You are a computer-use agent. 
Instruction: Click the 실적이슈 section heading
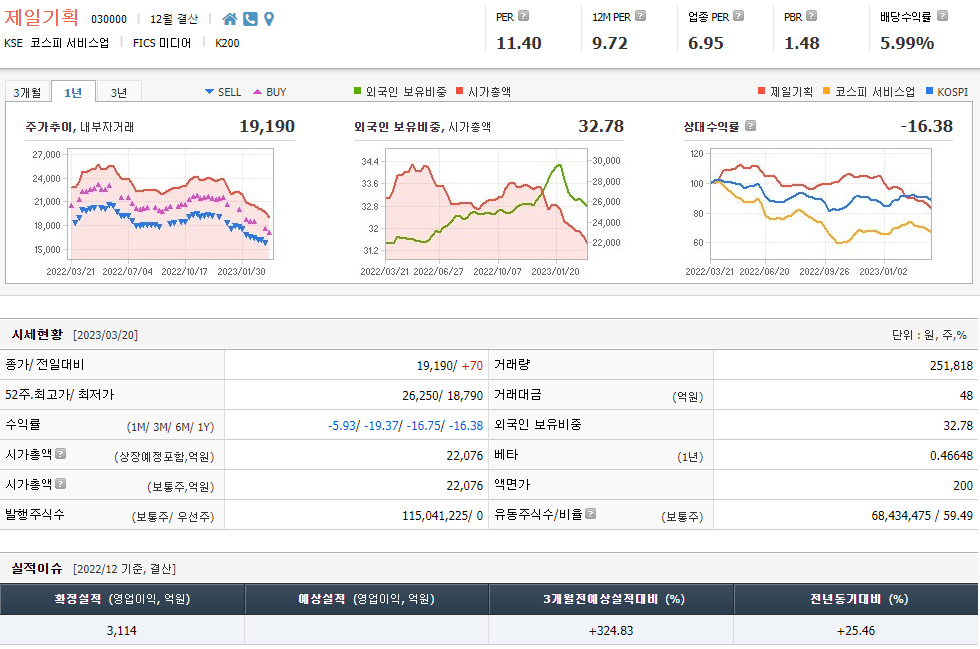click(x=37, y=568)
